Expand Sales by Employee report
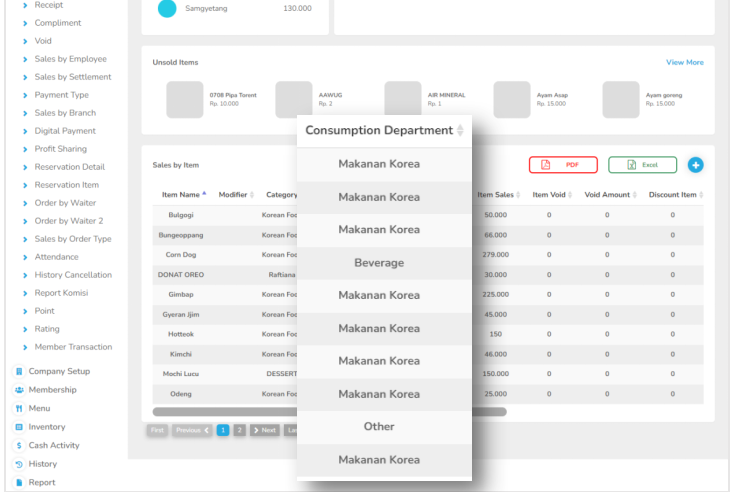The width and height of the screenshot is (733, 492). [x=70, y=59]
